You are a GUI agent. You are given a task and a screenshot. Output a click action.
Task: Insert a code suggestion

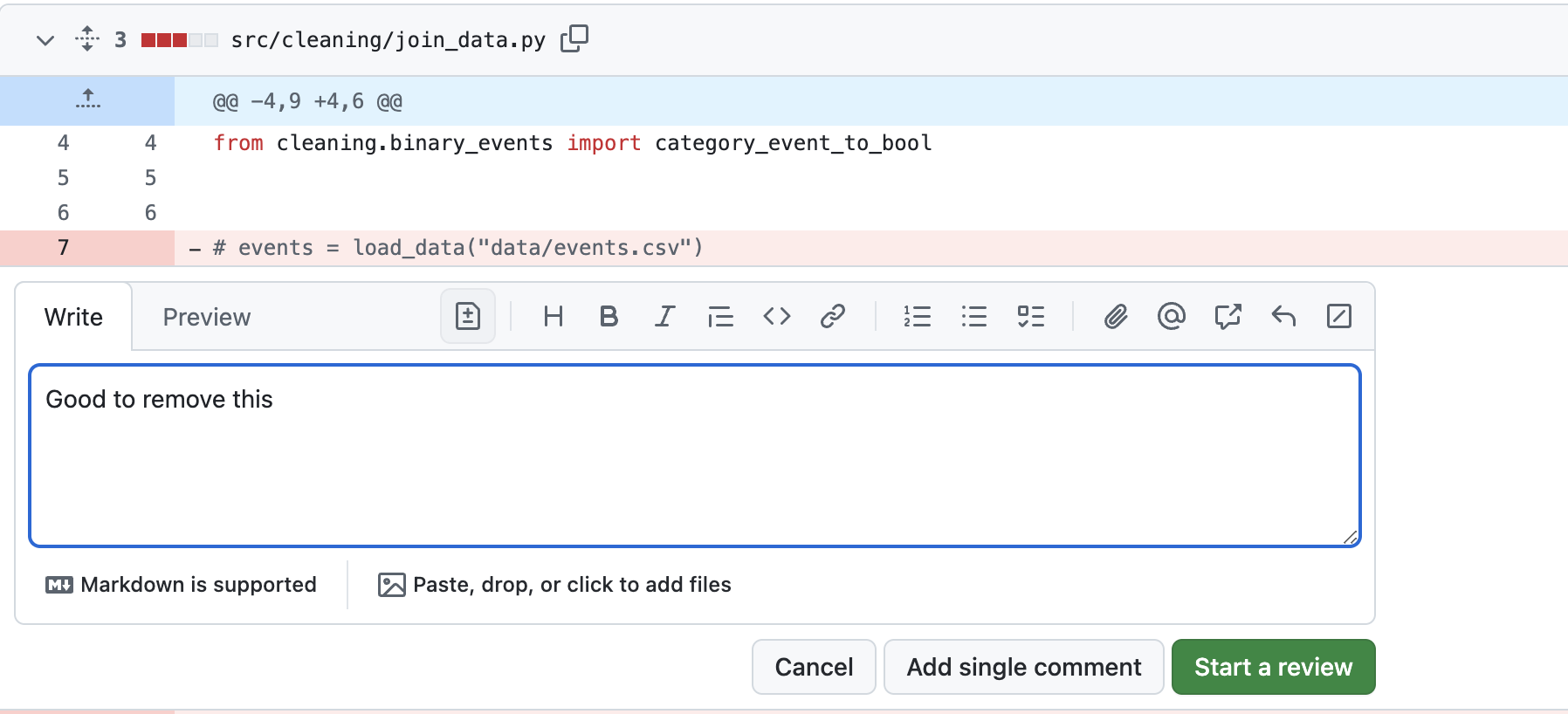click(468, 316)
